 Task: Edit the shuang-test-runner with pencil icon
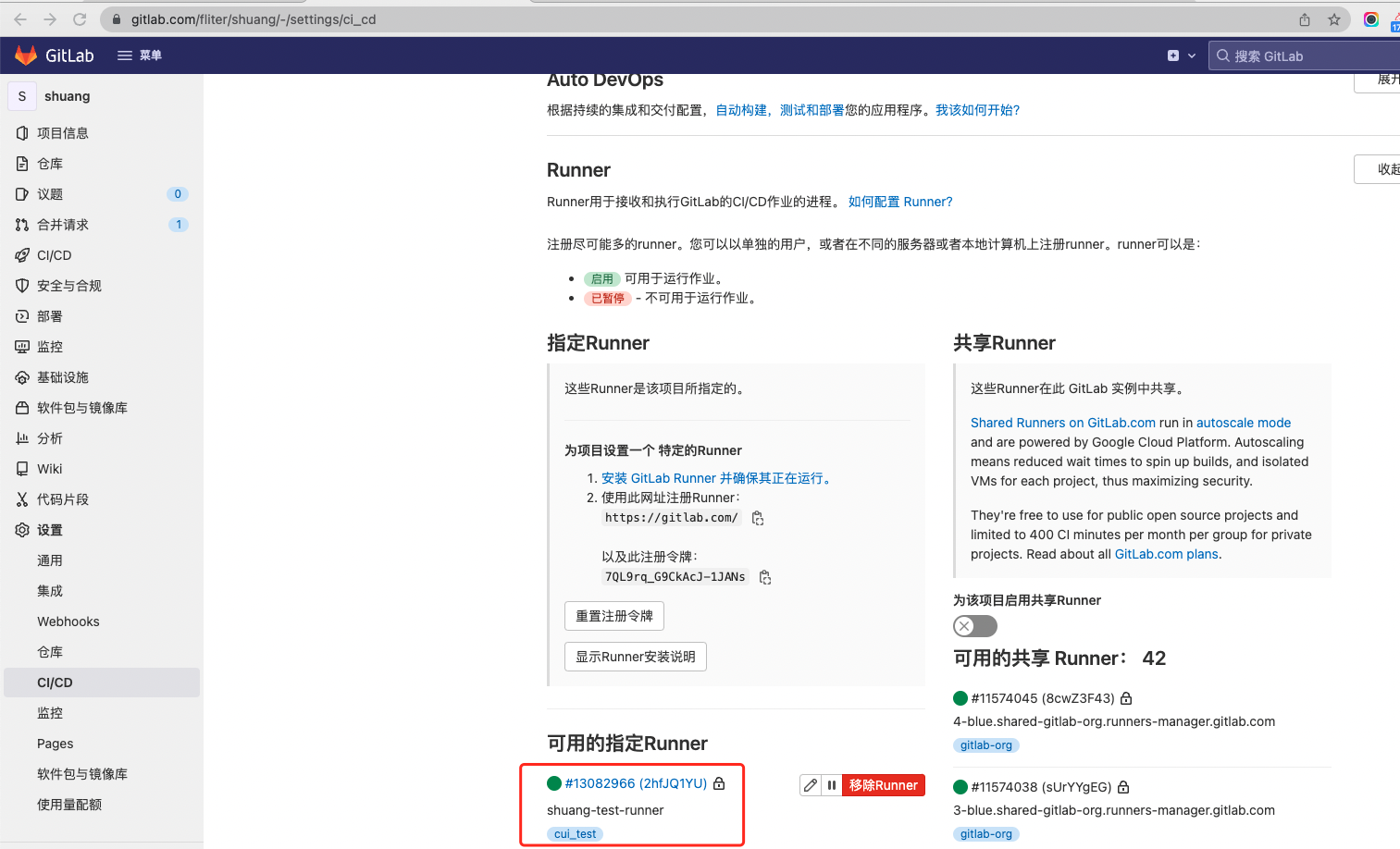point(811,785)
